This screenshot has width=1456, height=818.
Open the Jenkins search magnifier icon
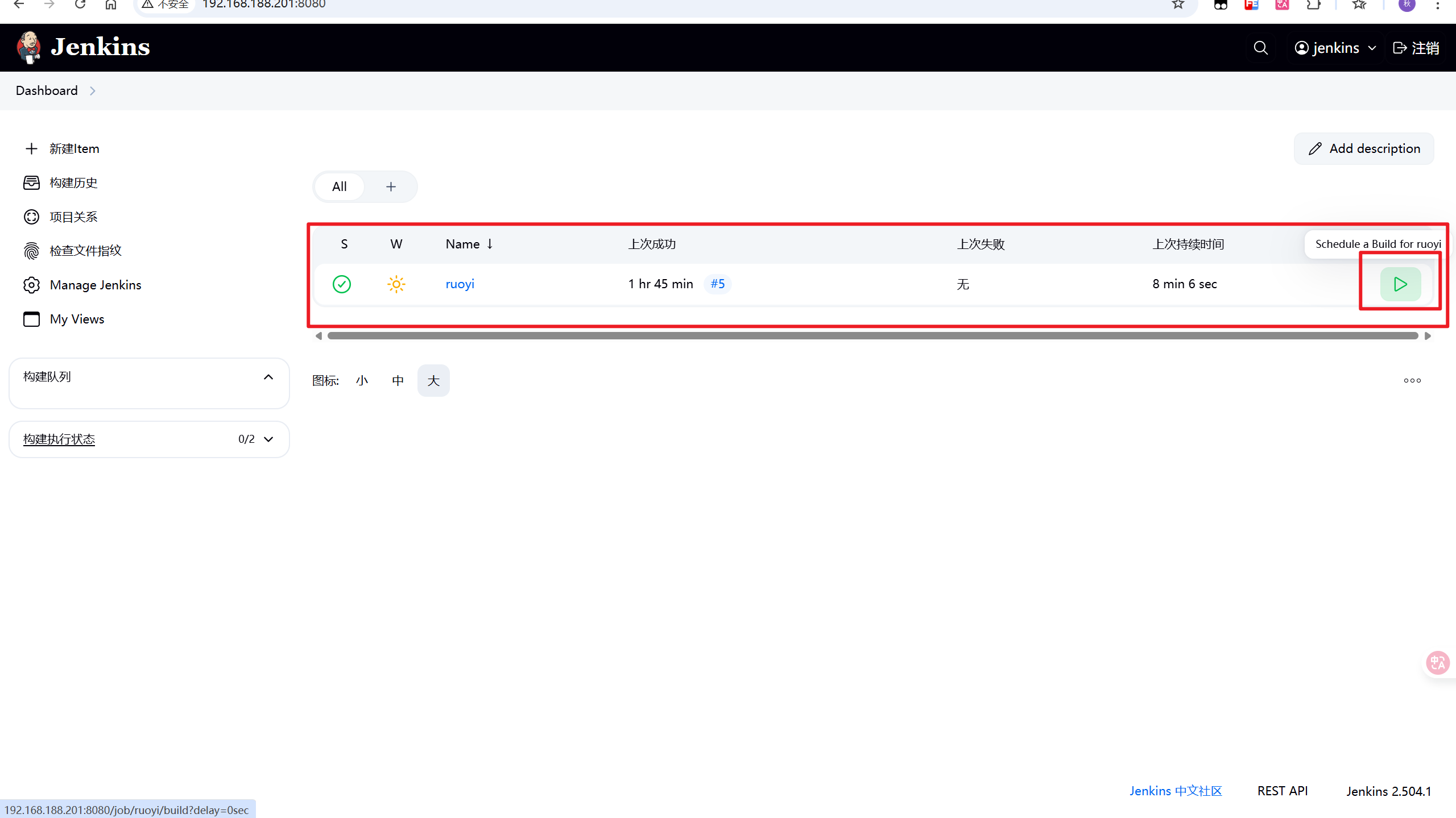point(1260,48)
